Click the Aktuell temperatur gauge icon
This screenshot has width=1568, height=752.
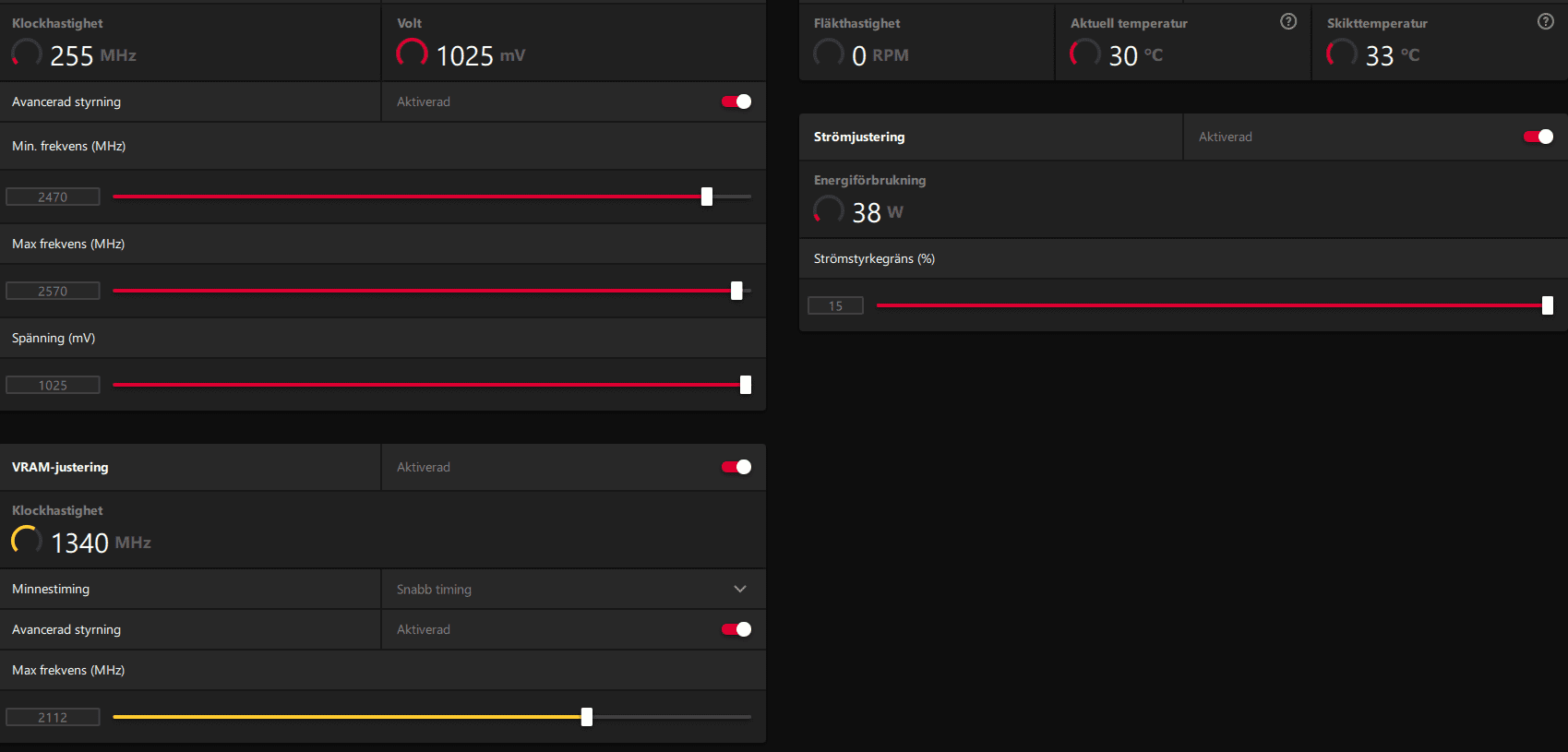point(1085,54)
